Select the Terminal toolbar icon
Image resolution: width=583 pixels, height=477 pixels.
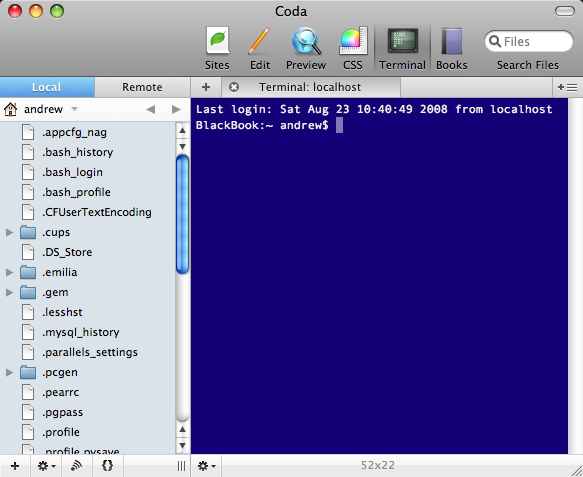pos(402,41)
